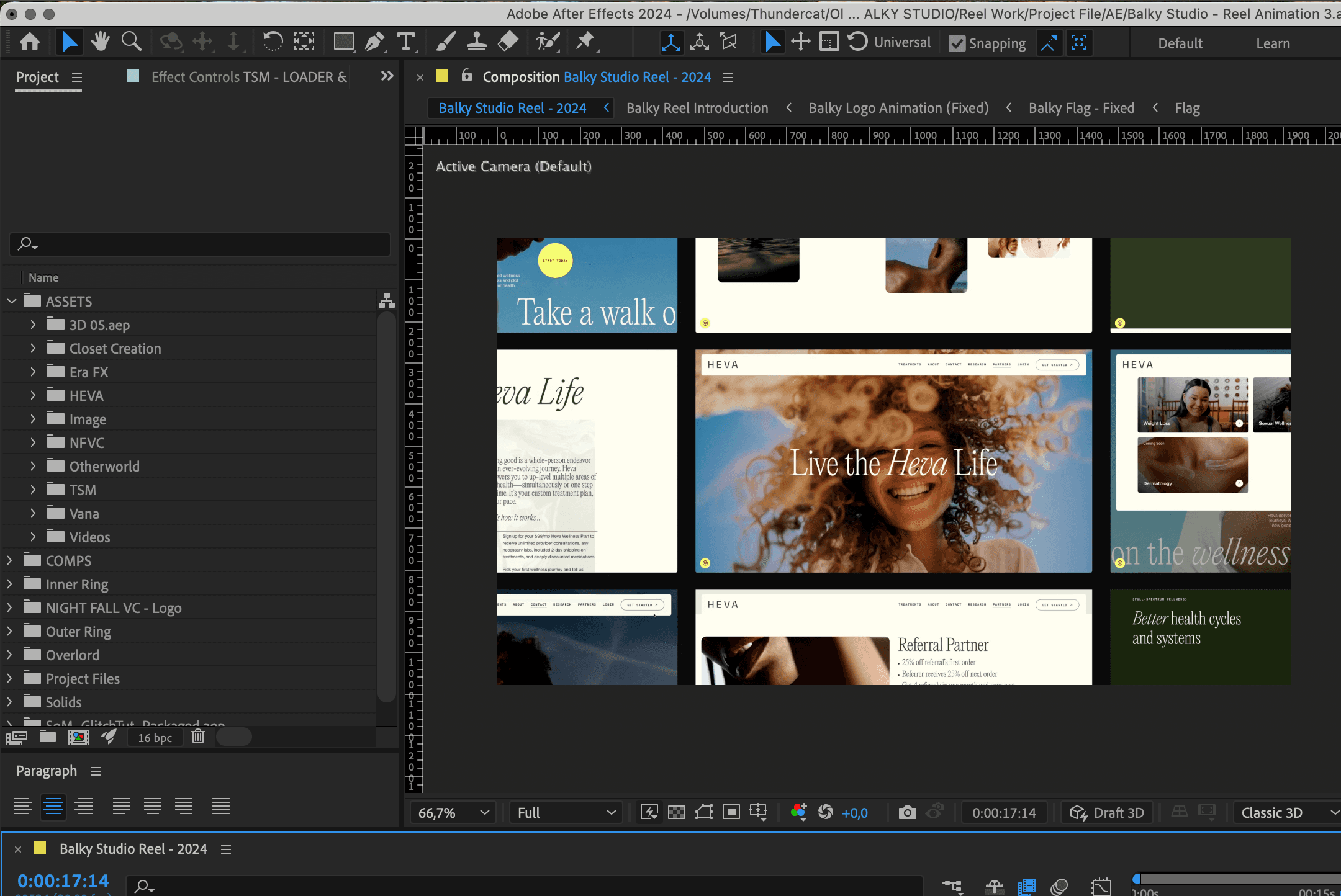1341x896 pixels.
Task: Switch to the Project panel tab
Action: click(37, 77)
